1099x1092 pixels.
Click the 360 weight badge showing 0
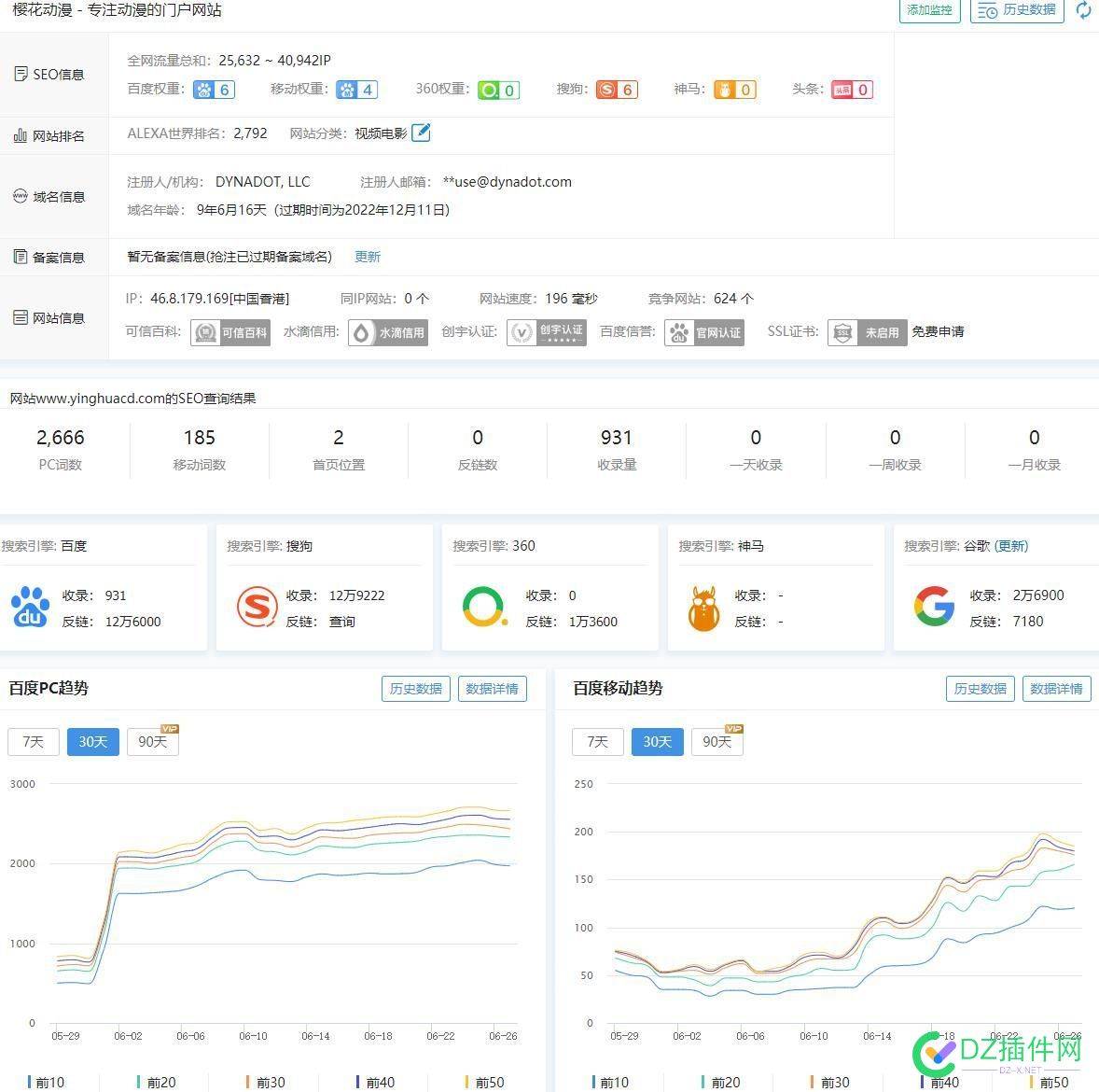coord(498,90)
